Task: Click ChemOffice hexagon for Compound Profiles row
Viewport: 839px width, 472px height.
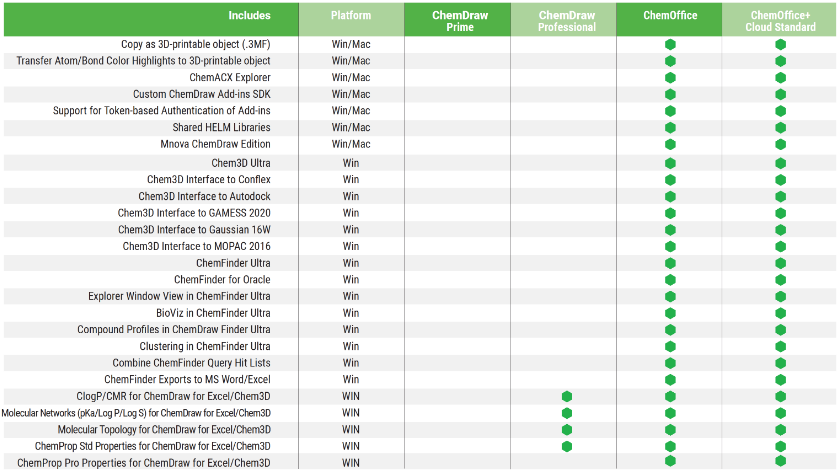Action: tap(670, 330)
